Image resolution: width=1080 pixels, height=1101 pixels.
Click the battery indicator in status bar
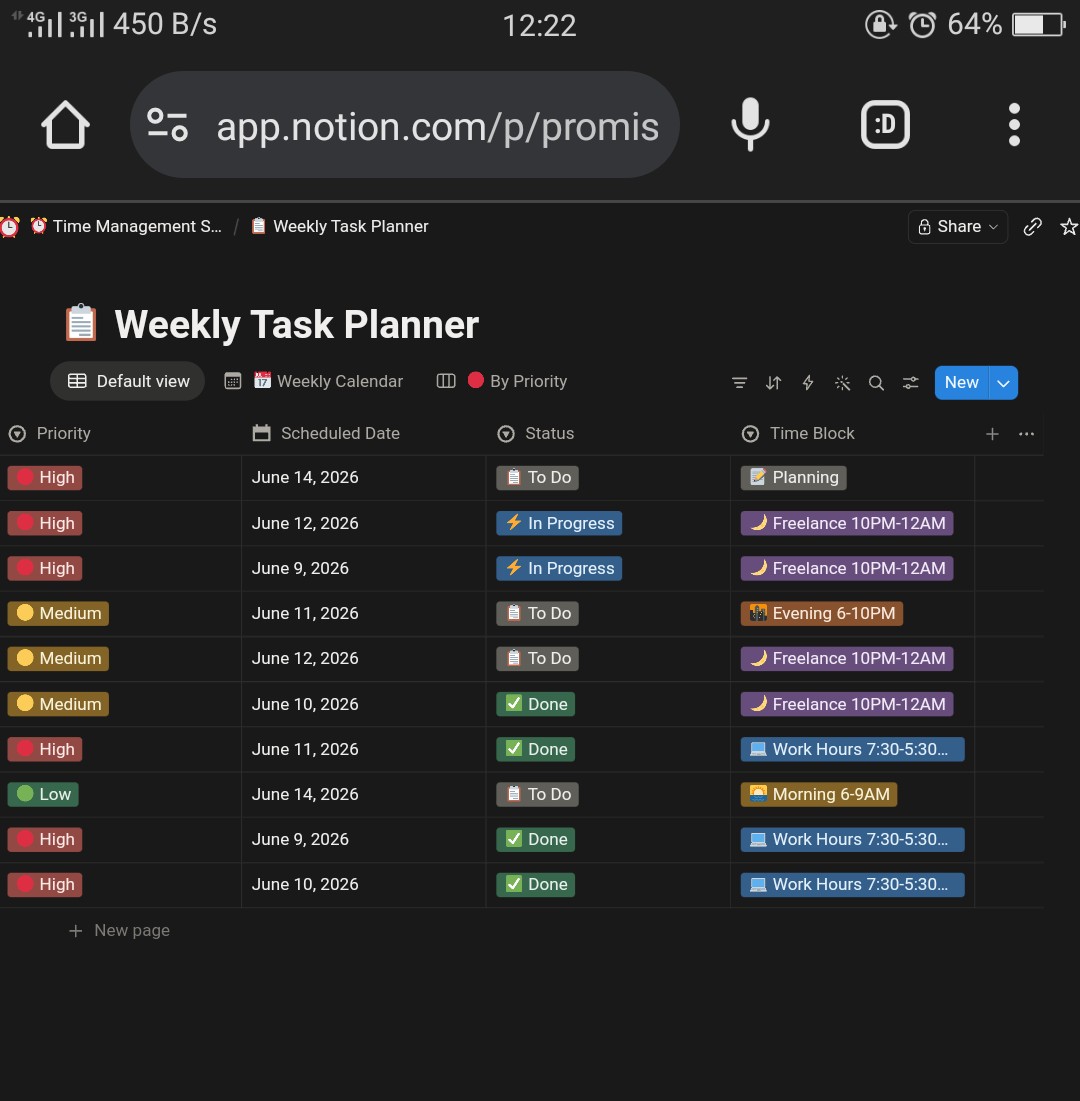pos(1039,25)
